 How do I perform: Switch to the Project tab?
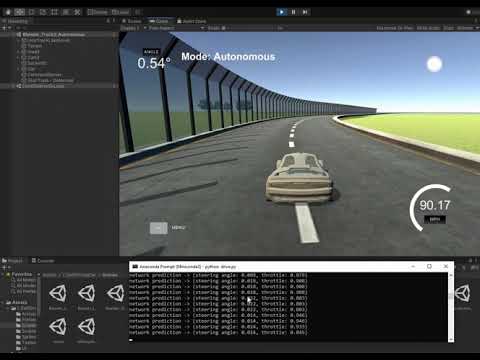point(13,260)
